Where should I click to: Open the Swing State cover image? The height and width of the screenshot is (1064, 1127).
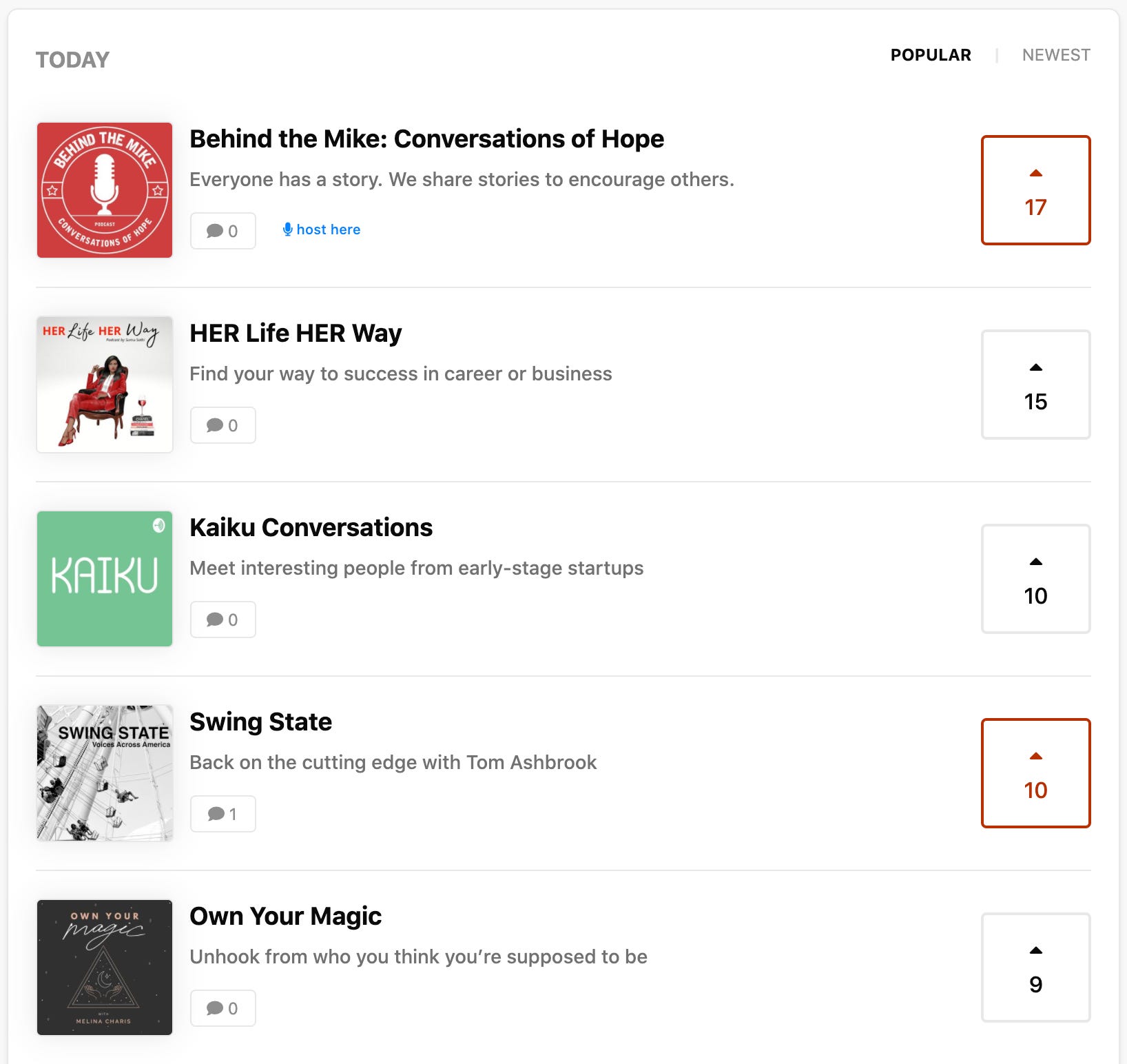point(105,773)
